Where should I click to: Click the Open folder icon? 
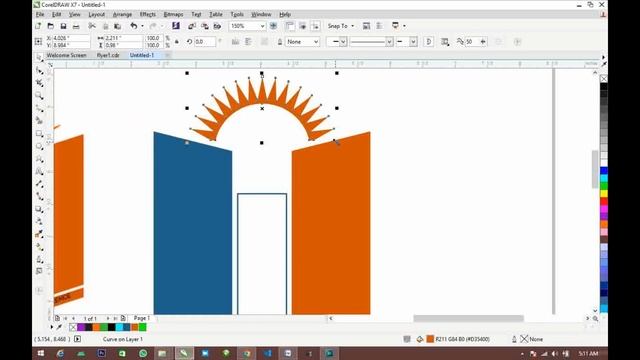tap(51, 26)
